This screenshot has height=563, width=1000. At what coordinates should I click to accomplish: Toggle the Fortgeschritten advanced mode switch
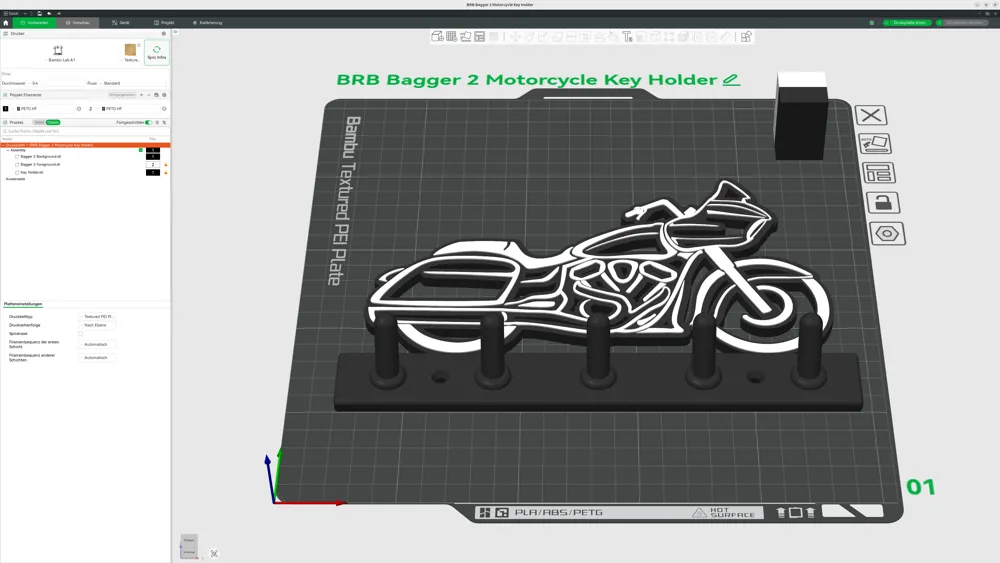point(149,122)
